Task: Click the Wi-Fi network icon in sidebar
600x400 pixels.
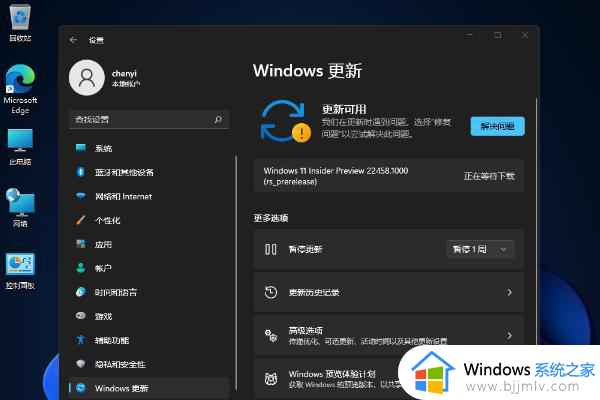Action: tap(81, 196)
